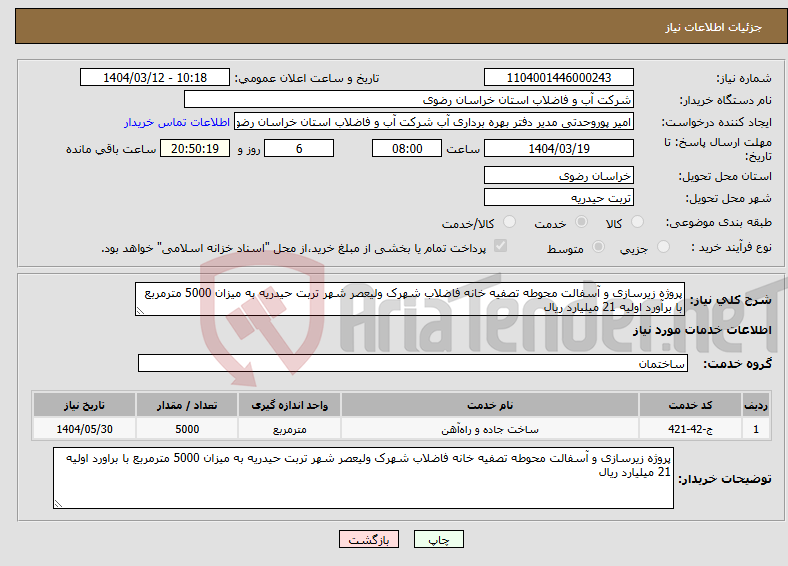Click the چاپ (print) button

438,539
